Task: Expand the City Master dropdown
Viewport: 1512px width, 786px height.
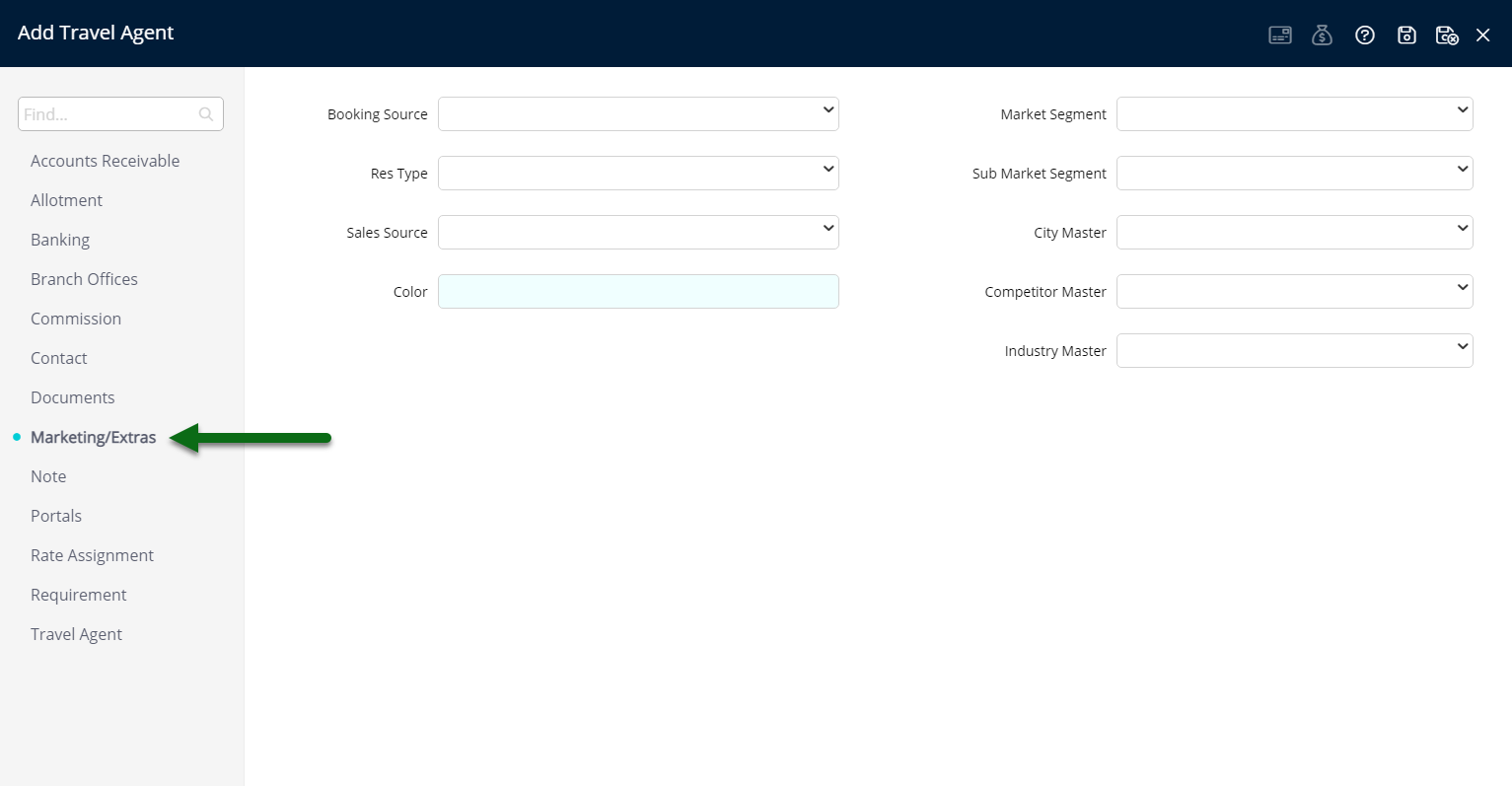Action: pyautogui.click(x=1294, y=232)
